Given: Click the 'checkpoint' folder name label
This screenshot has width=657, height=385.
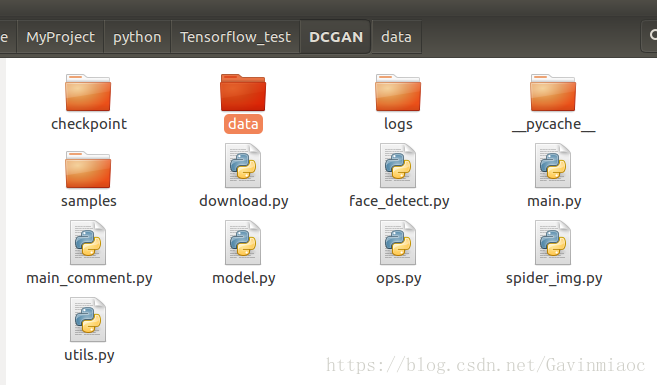Looking at the screenshot, I should coord(89,124).
